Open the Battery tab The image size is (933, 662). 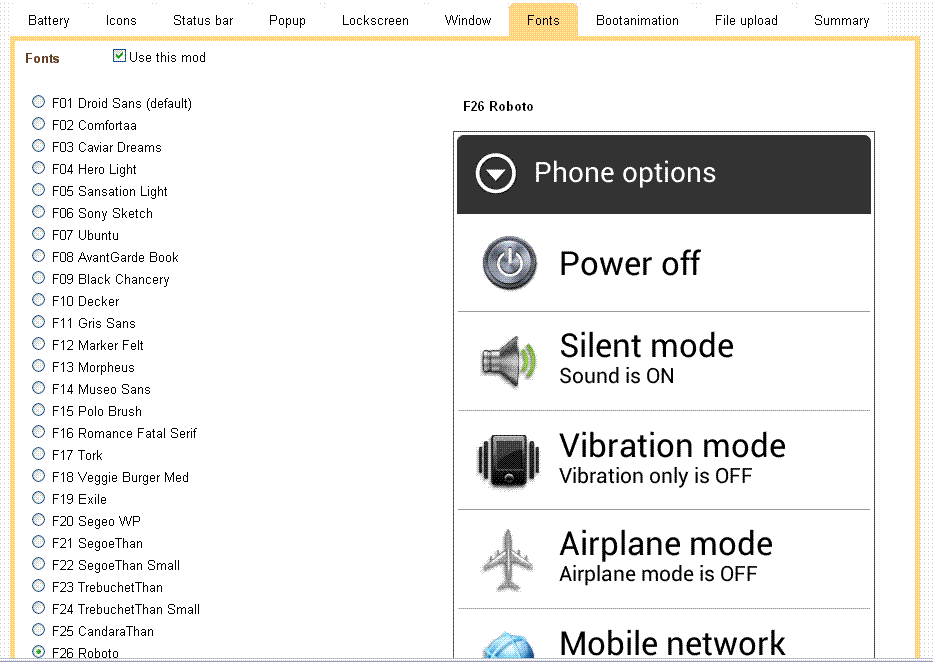click(49, 21)
